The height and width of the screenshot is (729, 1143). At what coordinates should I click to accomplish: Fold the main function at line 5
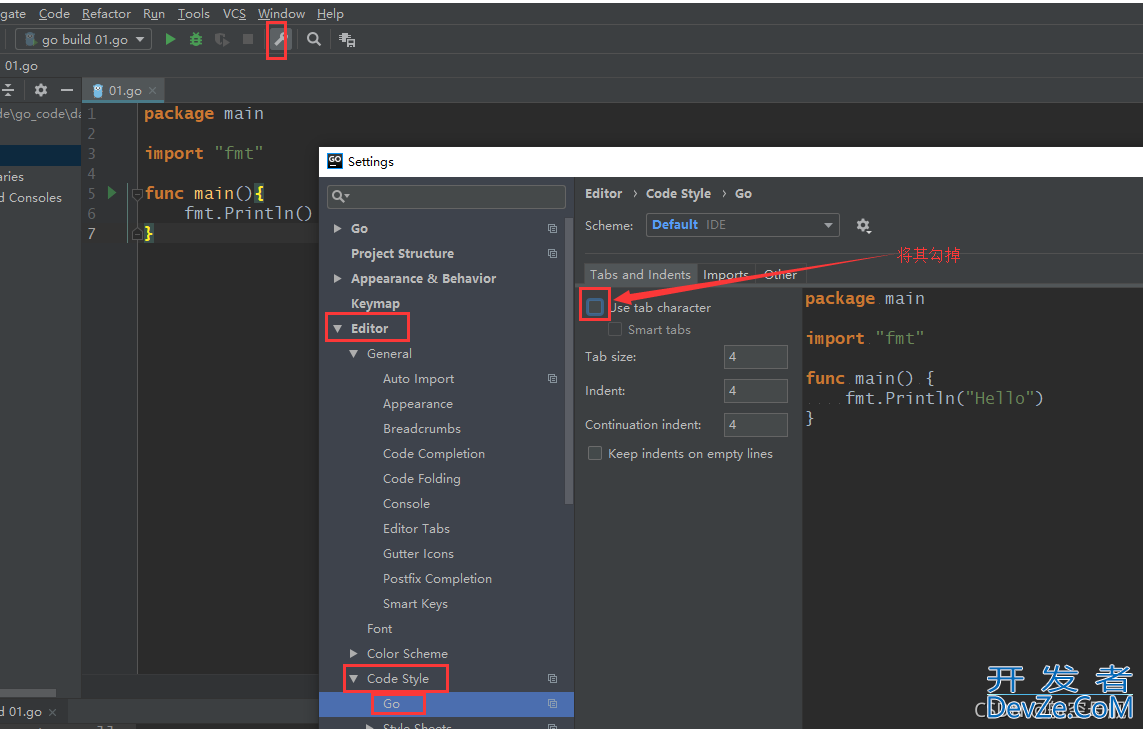pos(136,194)
